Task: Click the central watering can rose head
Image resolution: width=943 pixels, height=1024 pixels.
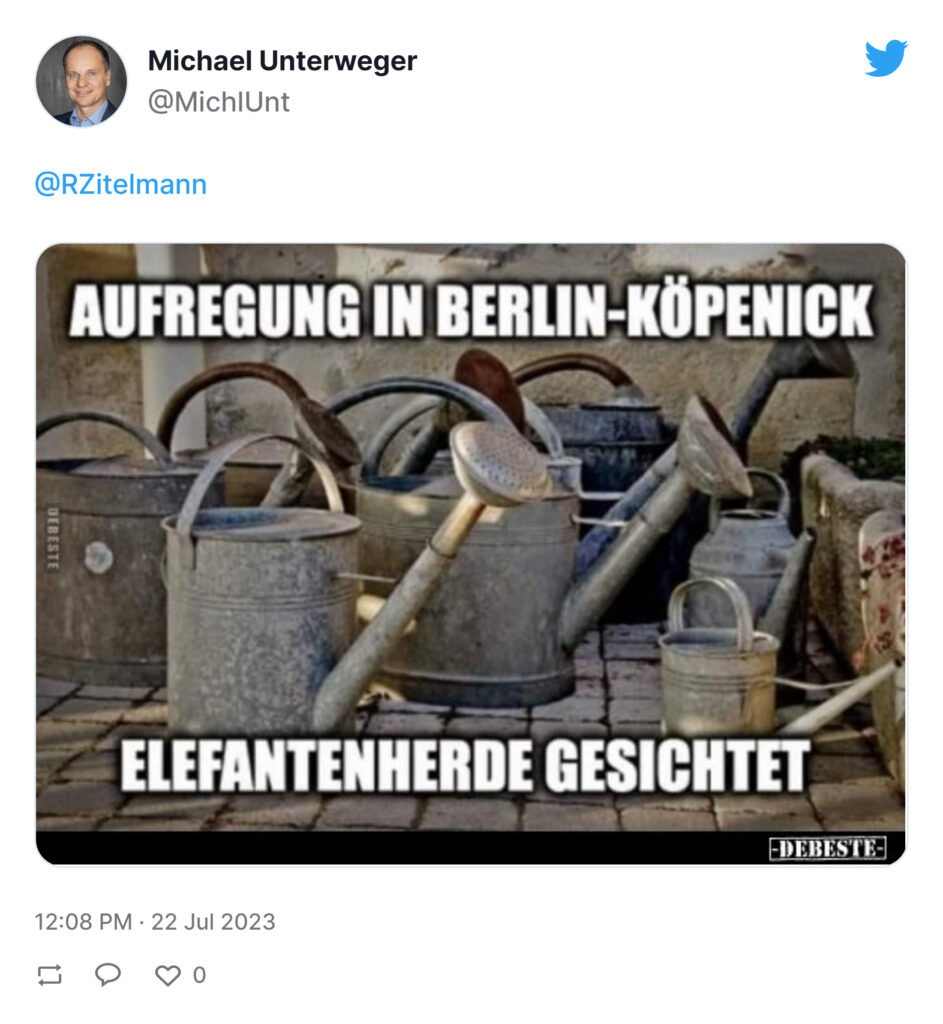Action: coord(500,461)
